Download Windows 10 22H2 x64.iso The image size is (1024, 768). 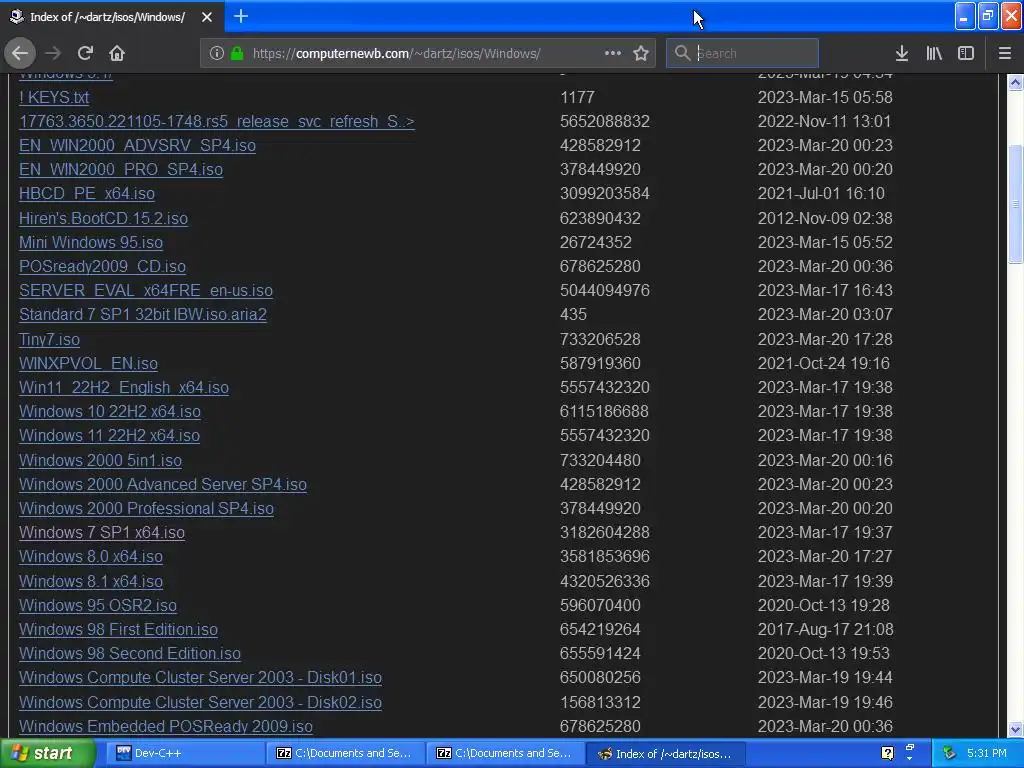110,411
